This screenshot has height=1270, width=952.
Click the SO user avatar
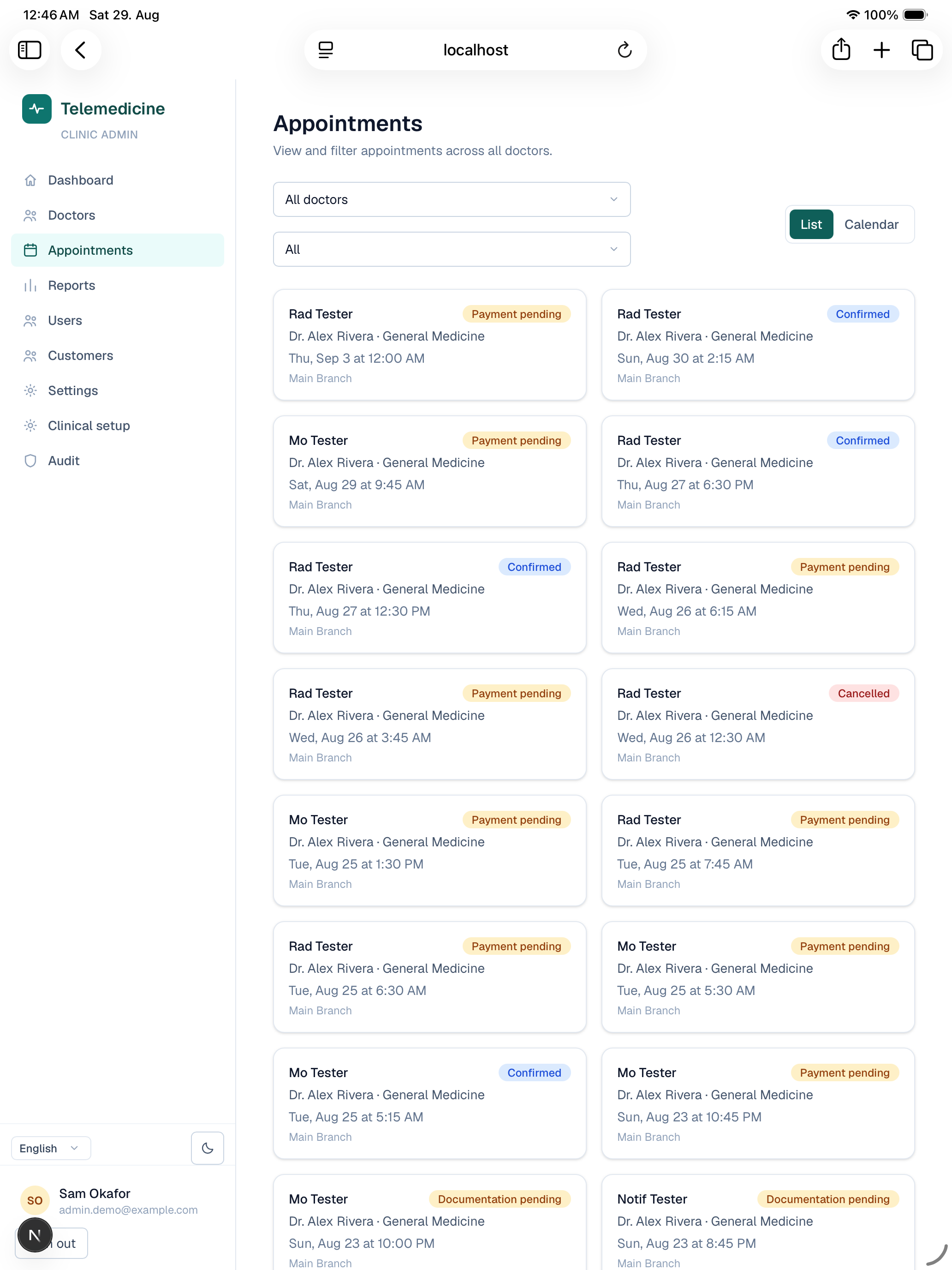35,1200
